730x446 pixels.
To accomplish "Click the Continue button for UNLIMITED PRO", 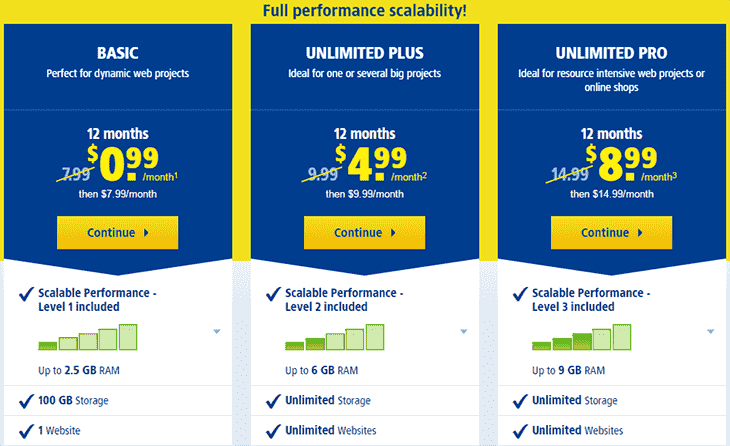I will coord(611,232).
